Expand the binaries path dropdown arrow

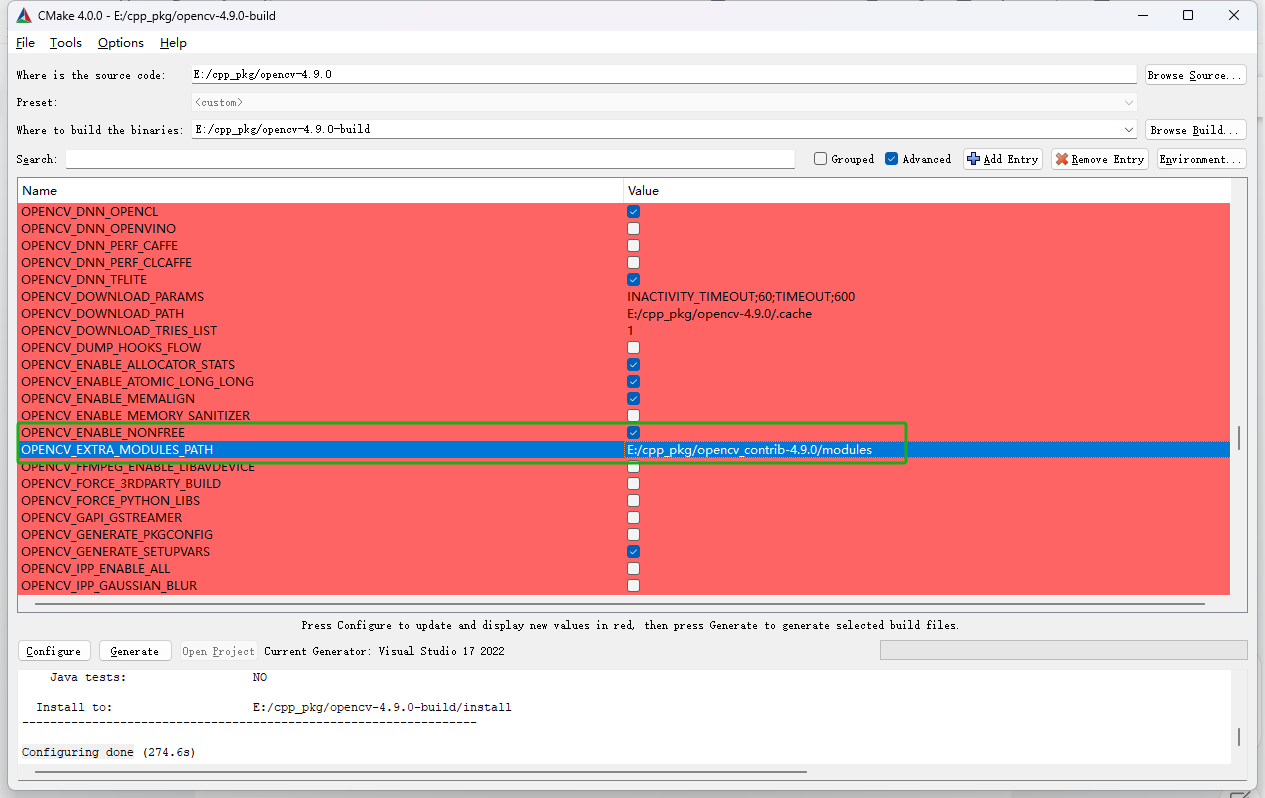point(1128,128)
